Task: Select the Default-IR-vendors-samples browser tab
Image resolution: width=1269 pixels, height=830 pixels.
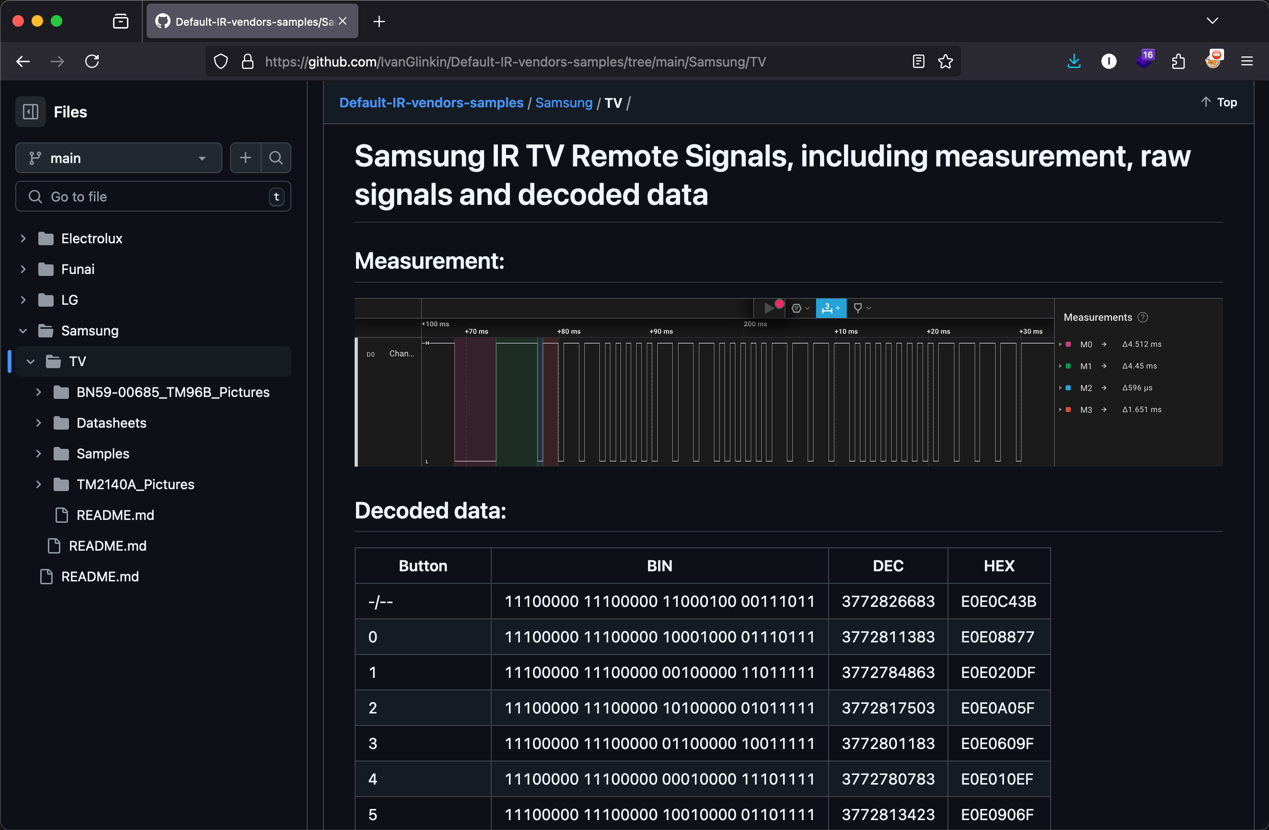Action: point(250,21)
